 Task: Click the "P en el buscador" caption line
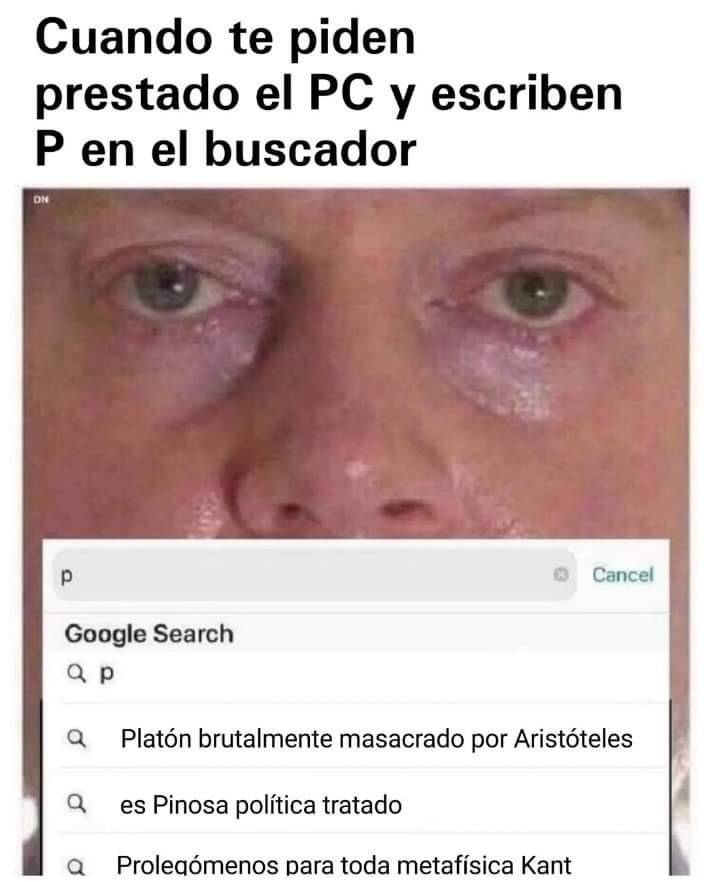pyautogui.click(x=226, y=150)
